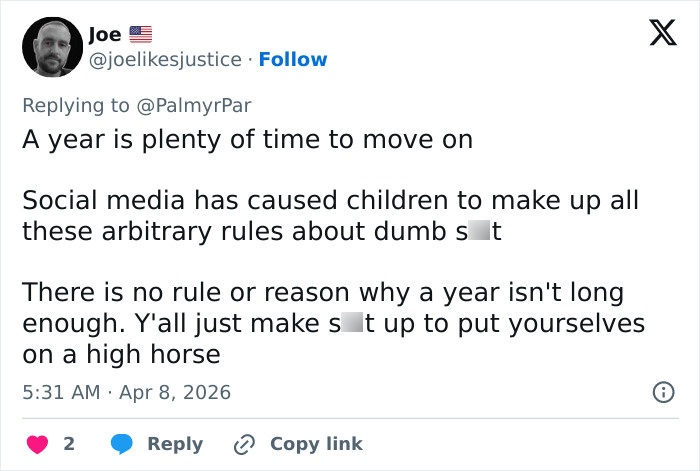Click the Reply speech bubble icon

122,443
